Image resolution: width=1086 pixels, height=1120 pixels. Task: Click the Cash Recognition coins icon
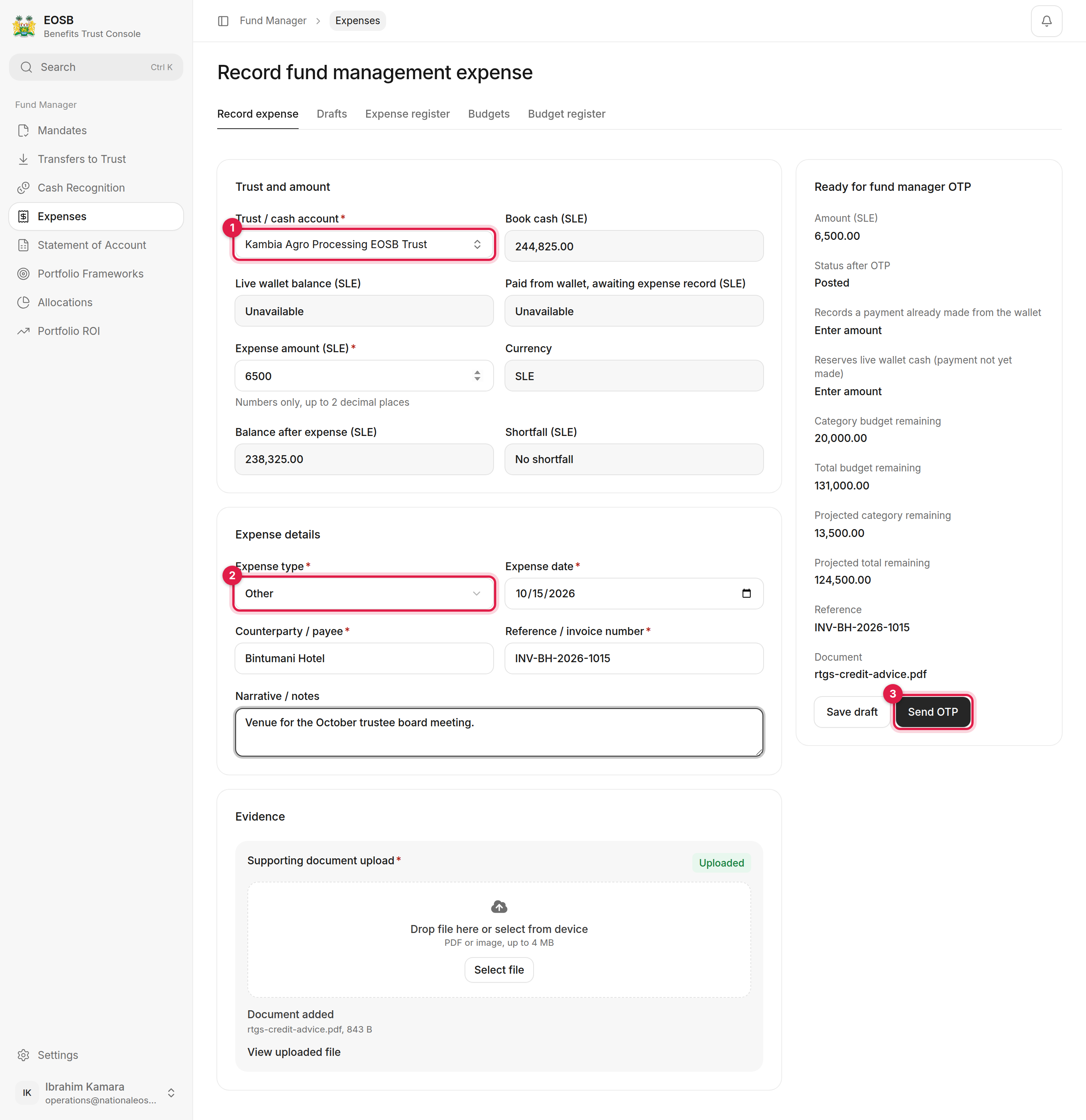[x=23, y=187]
